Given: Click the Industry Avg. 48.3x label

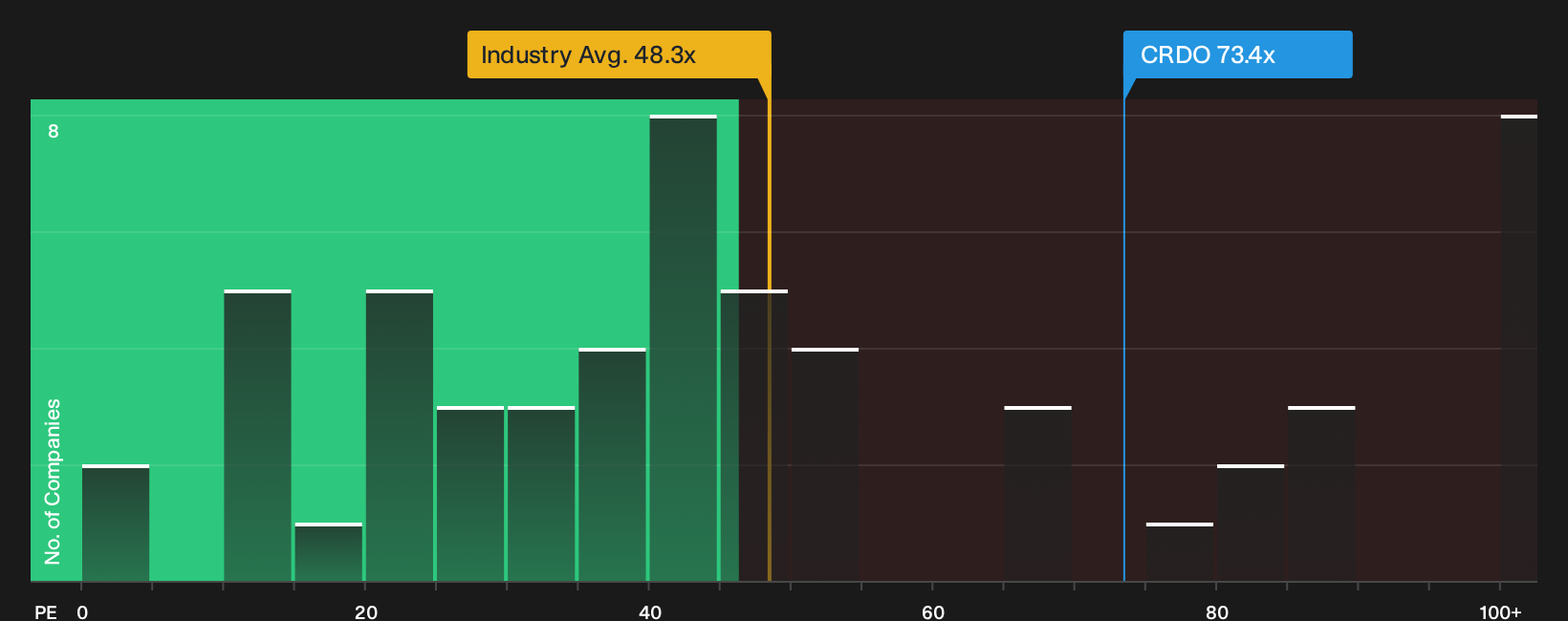Looking at the screenshot, I should click(x=619, y=54).
